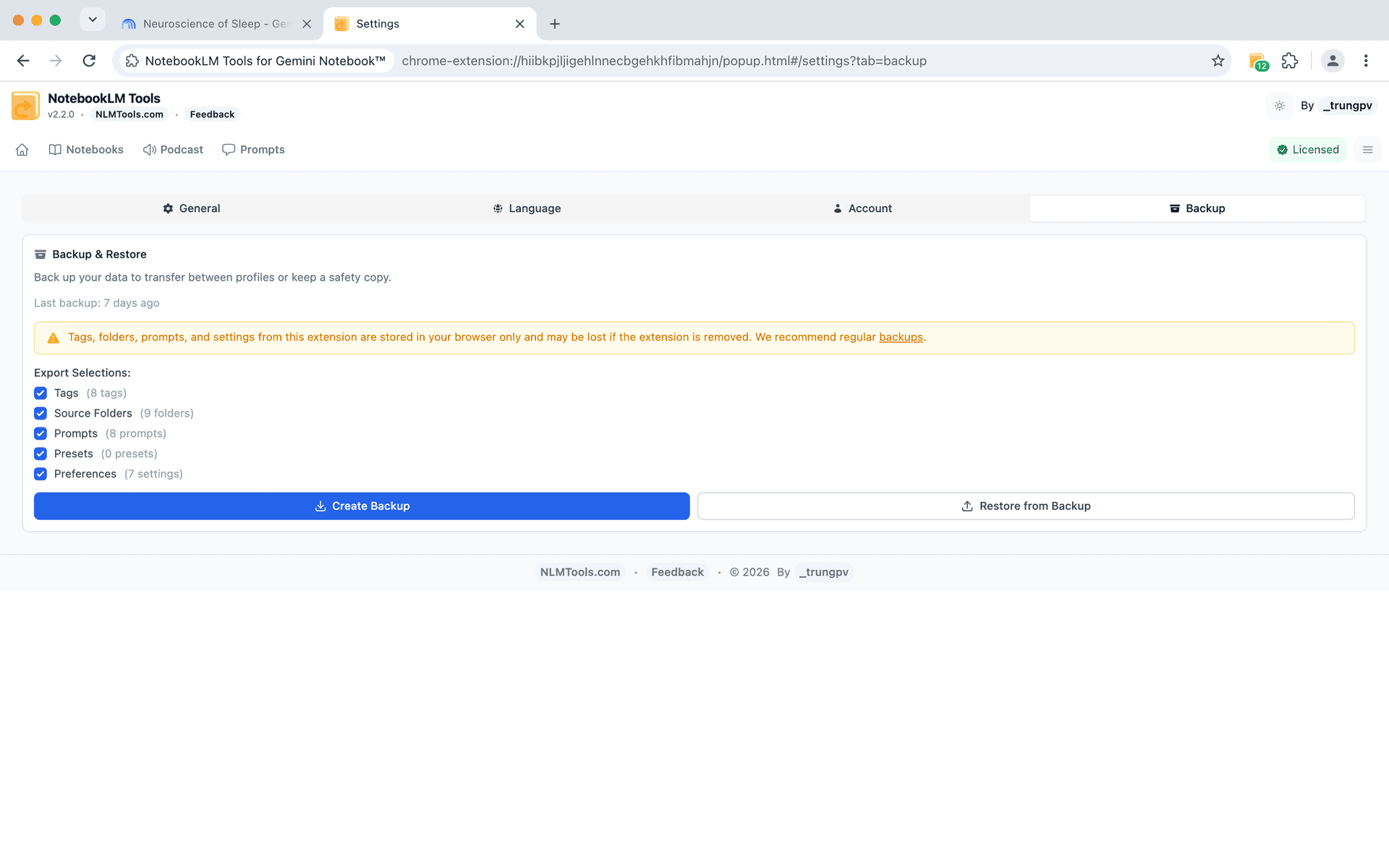1389x868 pixels.
Task: Close the Neuroscience of Sleep tab
Action: point(307,24)
